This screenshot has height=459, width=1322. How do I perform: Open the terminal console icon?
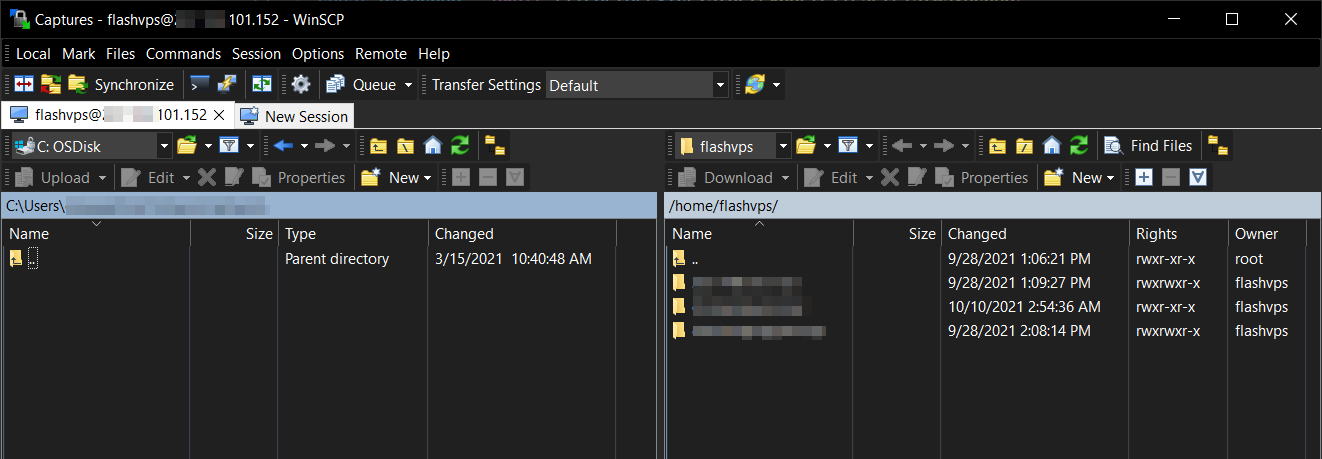[x=200, y=85]
